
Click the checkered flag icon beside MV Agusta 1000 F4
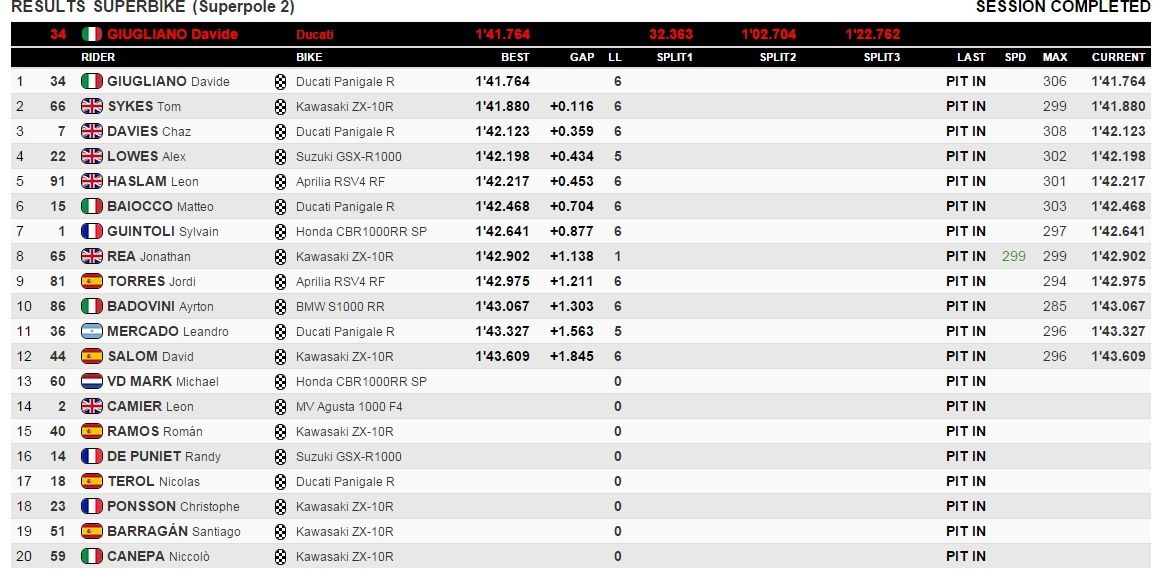pyautogui.click(x=281, y=407)
